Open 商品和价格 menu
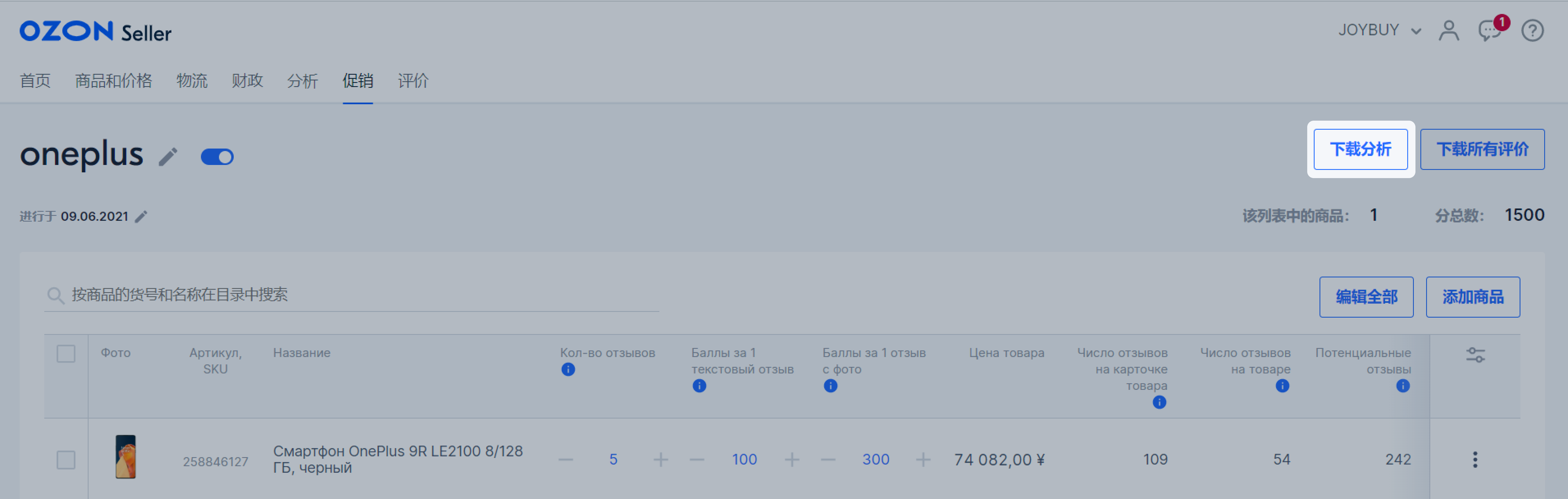This screenshot has height=499, width=1568. pos(113,81)
